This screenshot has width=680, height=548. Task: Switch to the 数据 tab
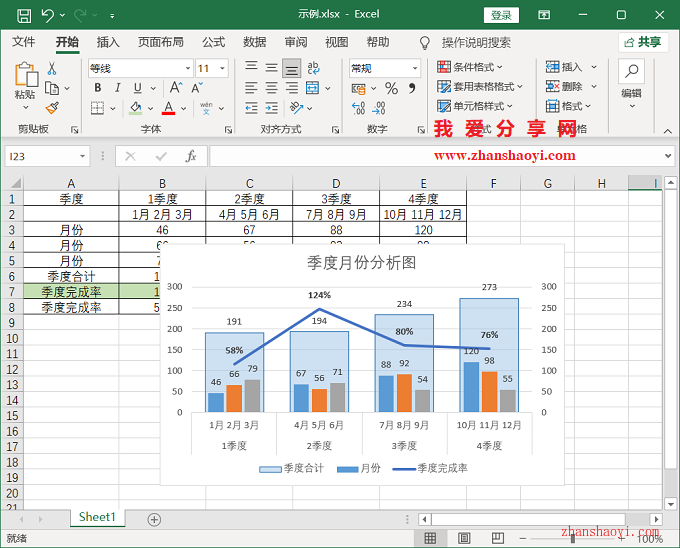tap(255, 42)
